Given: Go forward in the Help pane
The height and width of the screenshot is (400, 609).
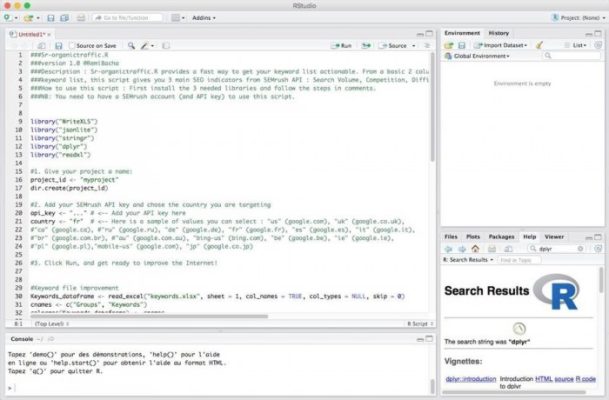Looking at the screenshot, I should click(462, 249).
